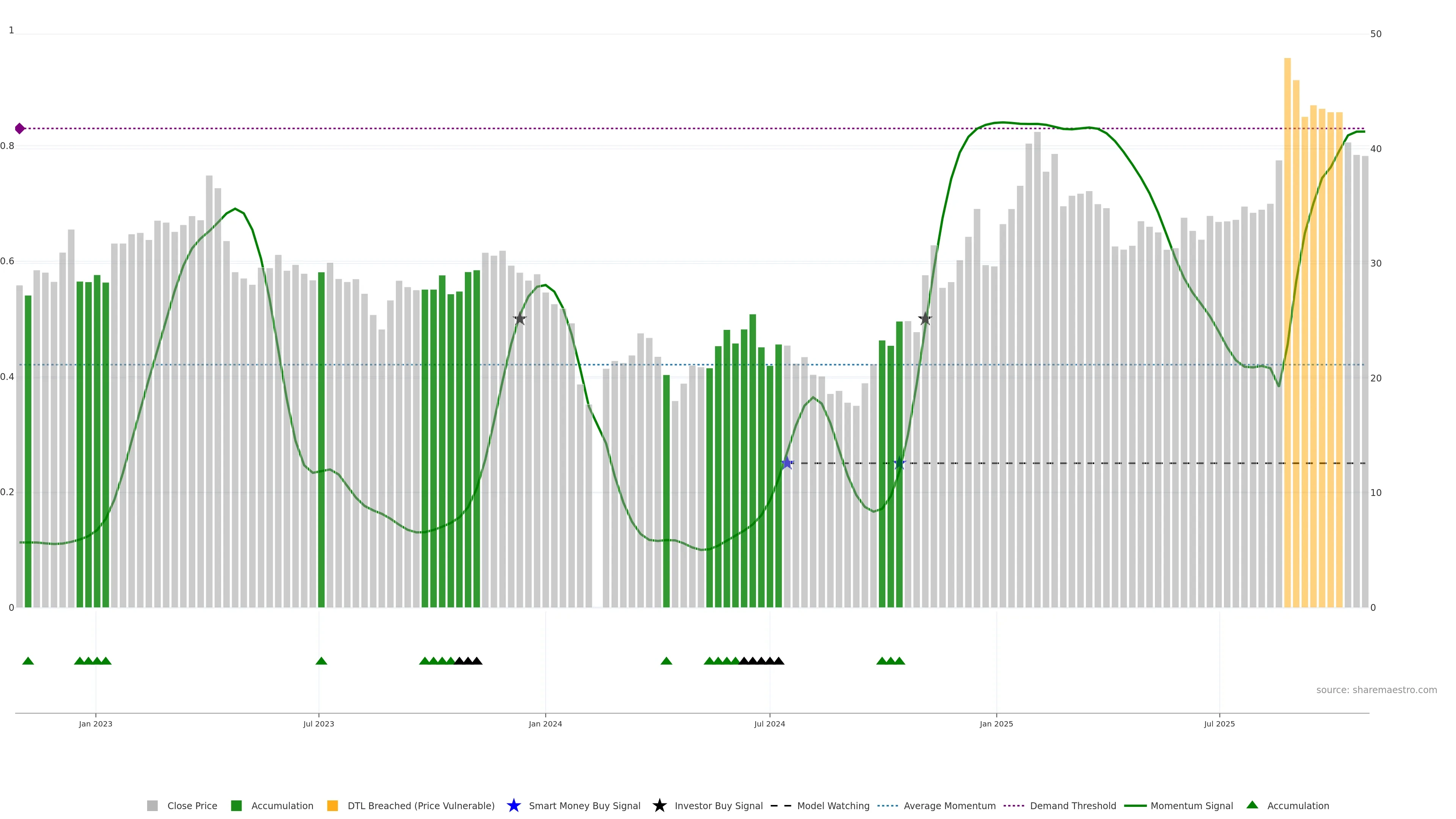Click the black Investor Buy star near Nov 2024
Viewport: 1456px width, 819px height.
925,319
